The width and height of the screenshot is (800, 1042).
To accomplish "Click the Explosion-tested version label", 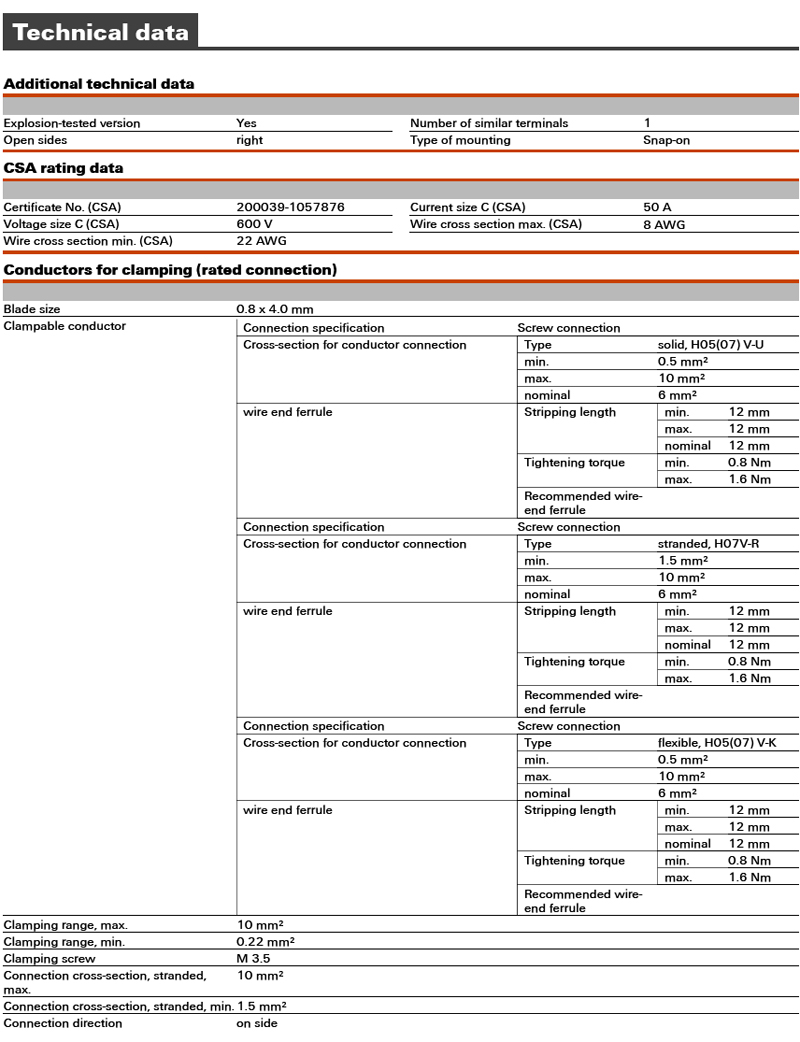I will click(x=72, y=123).
